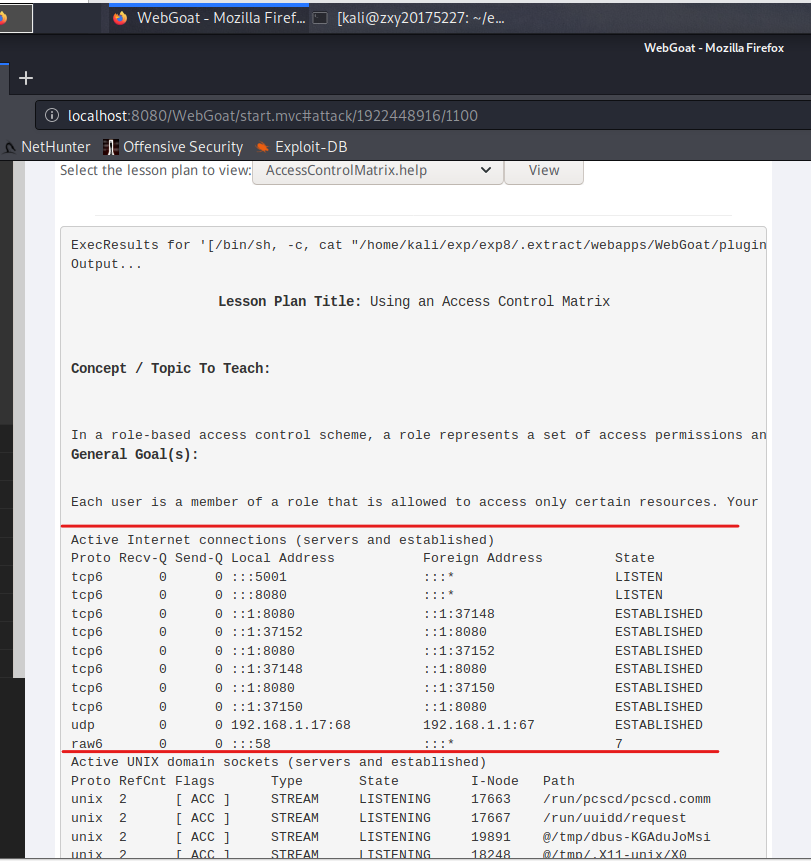The height and width of the screenshot is (861, 811).
Task: Click the terminal icon in kali taskbar entry
Action: [x=320, y=18]
